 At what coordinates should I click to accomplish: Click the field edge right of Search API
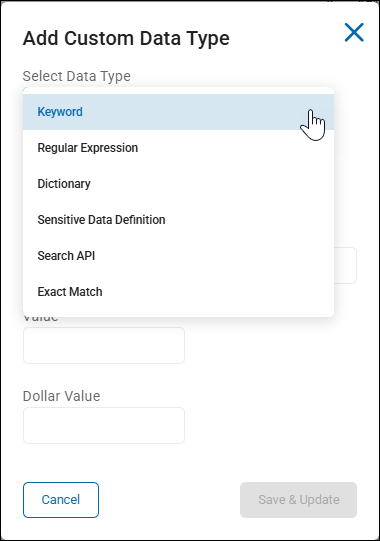coord(345,265)
